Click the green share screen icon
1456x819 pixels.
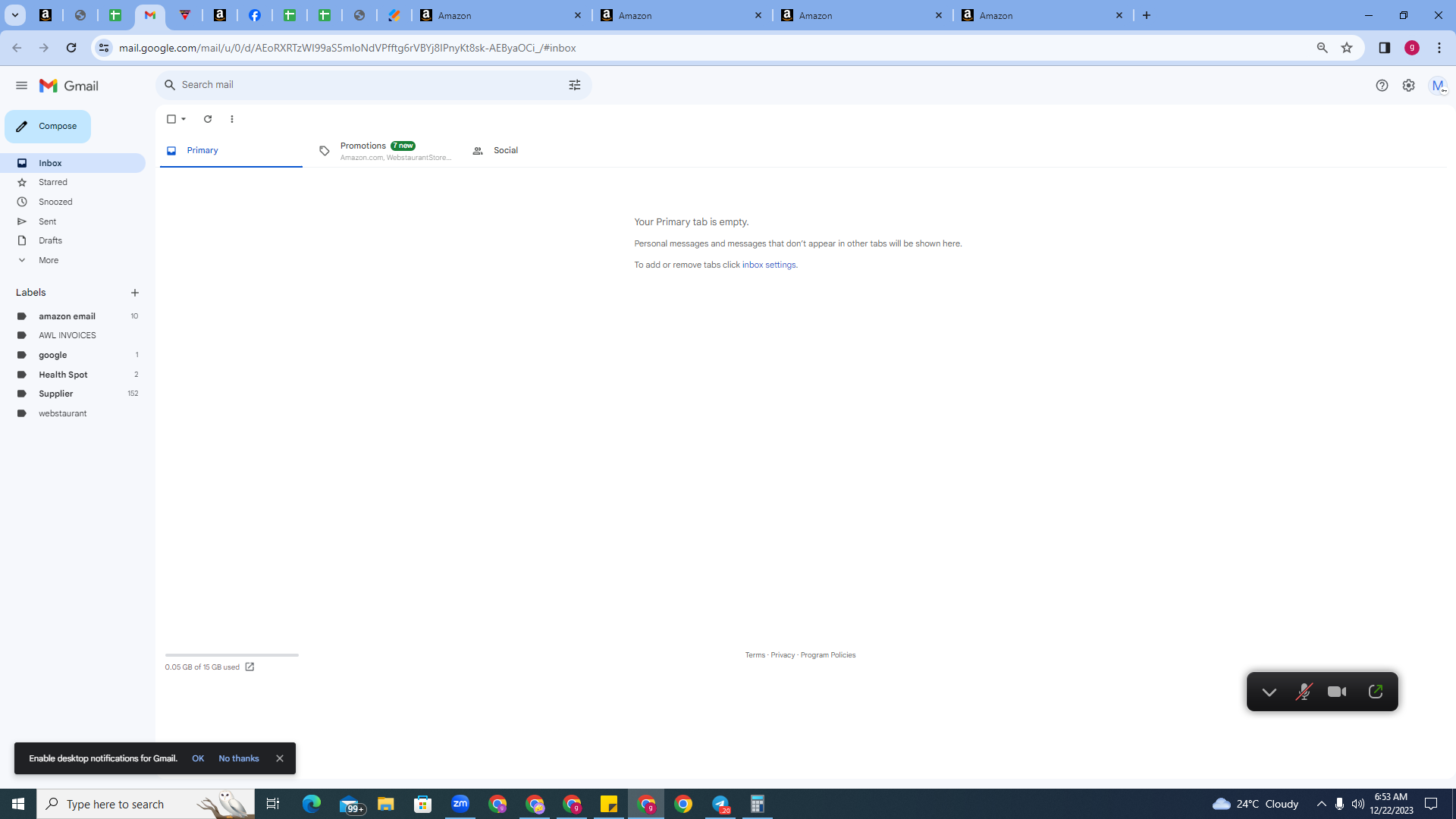(x=1376, y=692)
